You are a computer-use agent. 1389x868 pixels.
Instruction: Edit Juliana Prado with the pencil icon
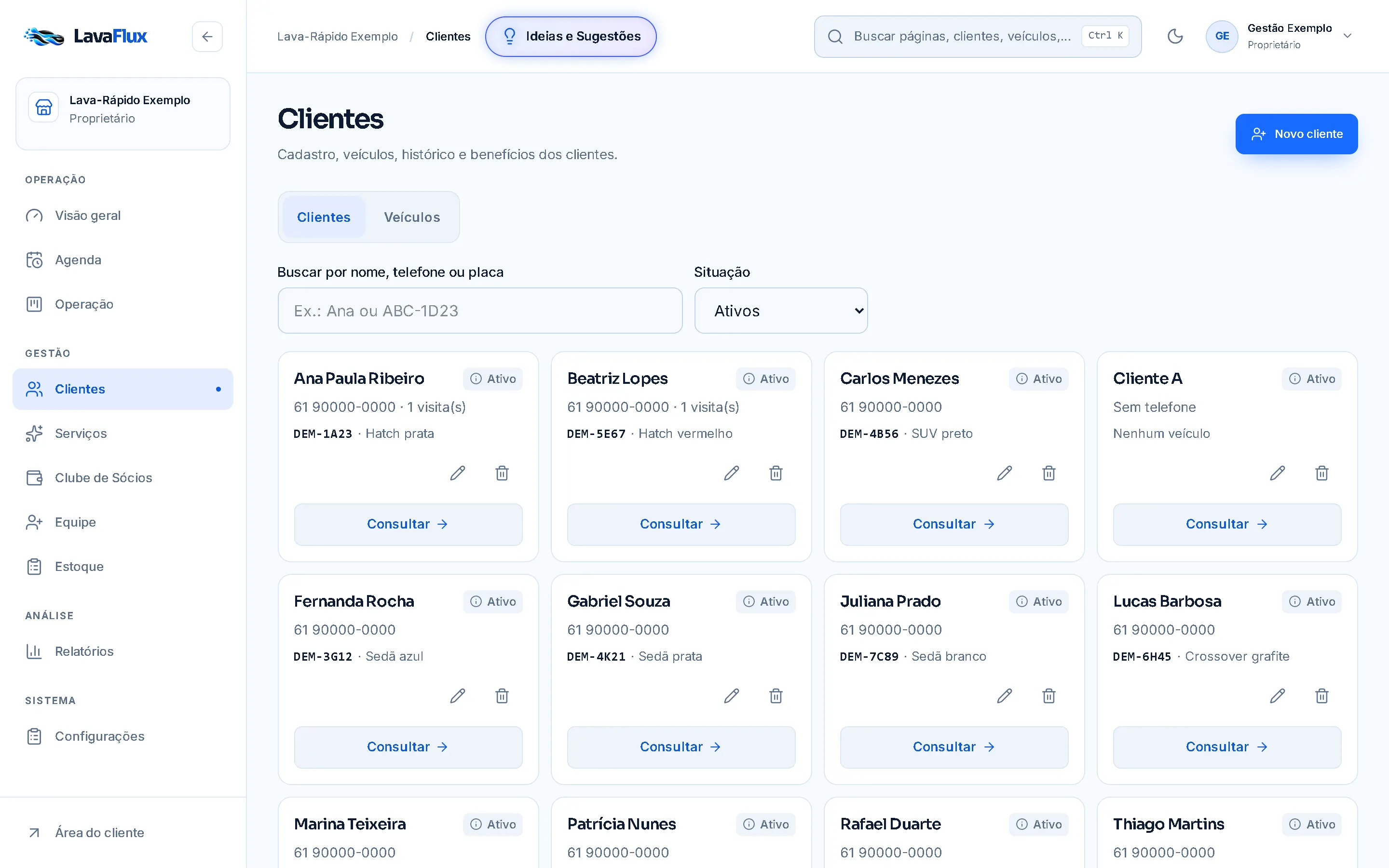pyautogui.click(x=1005, y=696)
